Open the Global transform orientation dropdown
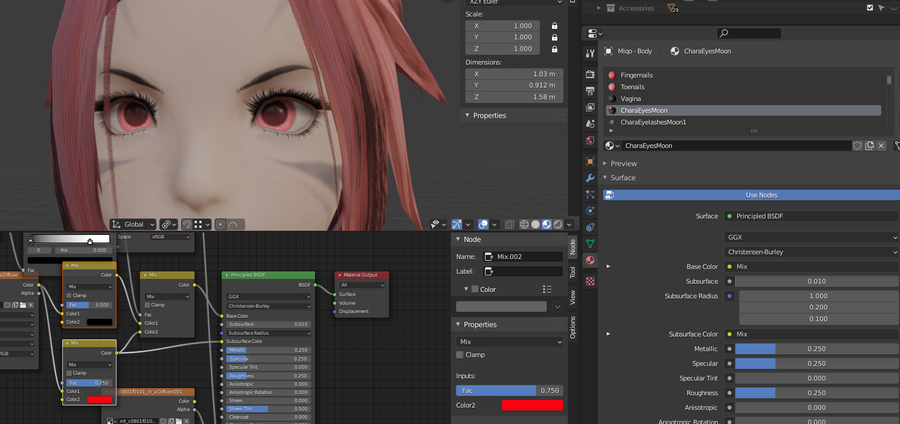The image size is (900, 424). click(133, 224)
